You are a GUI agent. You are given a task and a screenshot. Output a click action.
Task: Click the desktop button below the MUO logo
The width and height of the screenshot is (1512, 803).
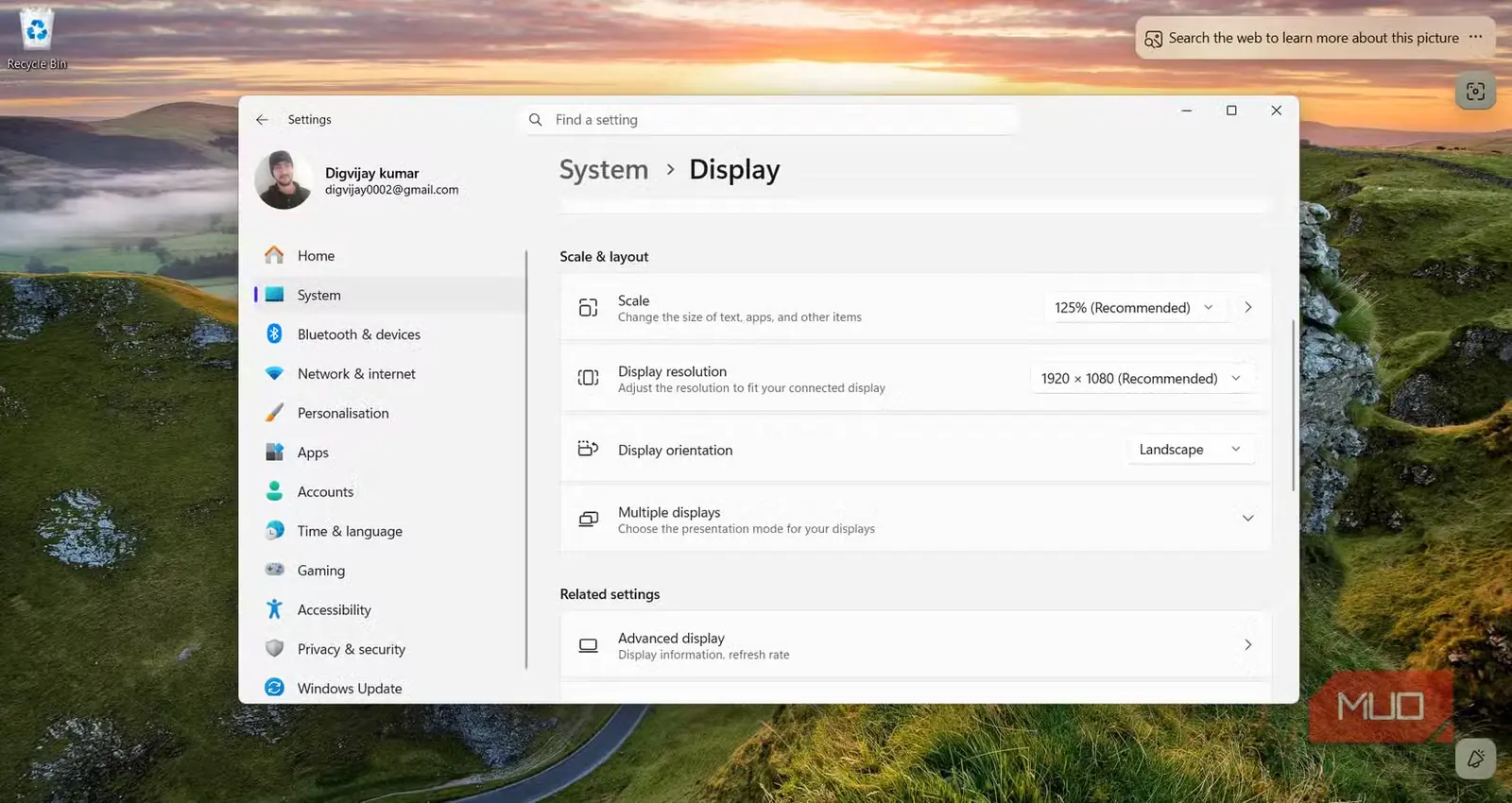(x=1475, y=759)
